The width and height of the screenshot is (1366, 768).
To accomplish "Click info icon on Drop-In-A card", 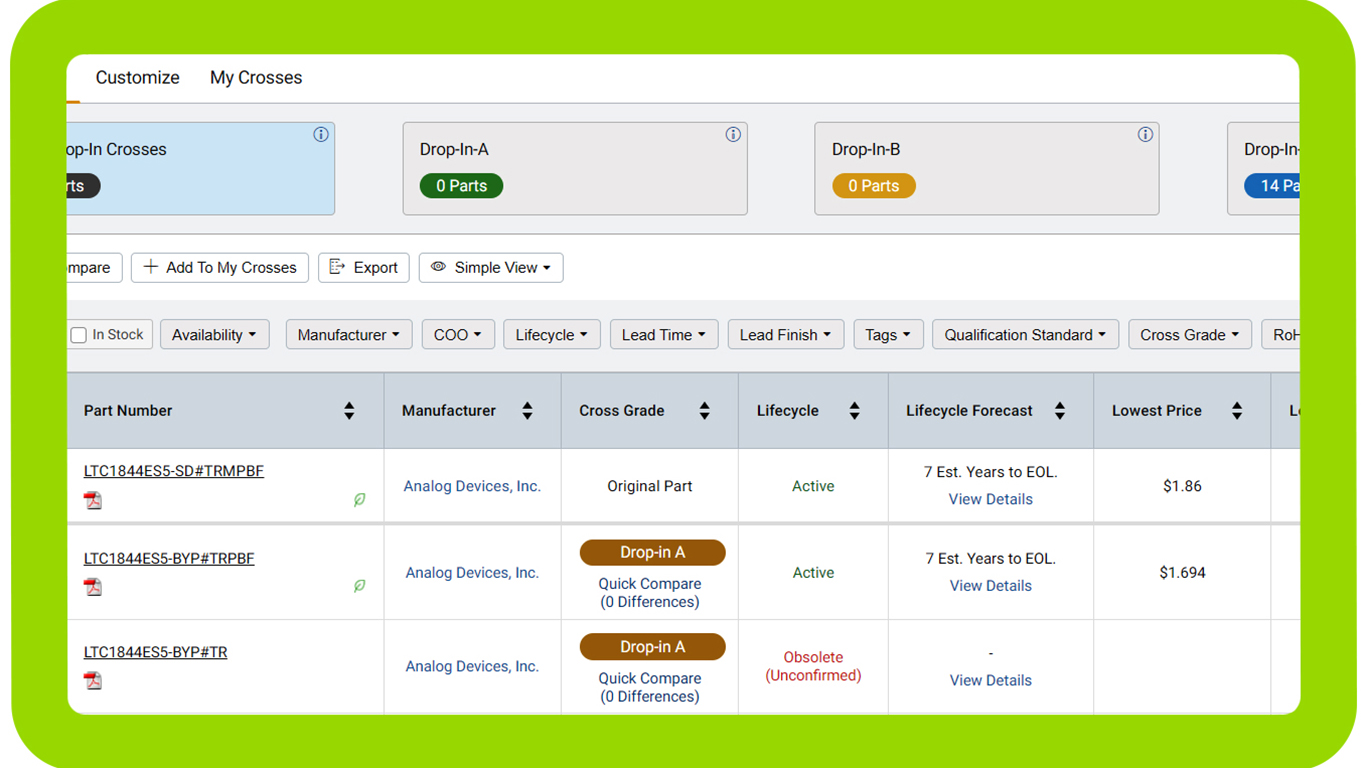I will click(733, 135).
